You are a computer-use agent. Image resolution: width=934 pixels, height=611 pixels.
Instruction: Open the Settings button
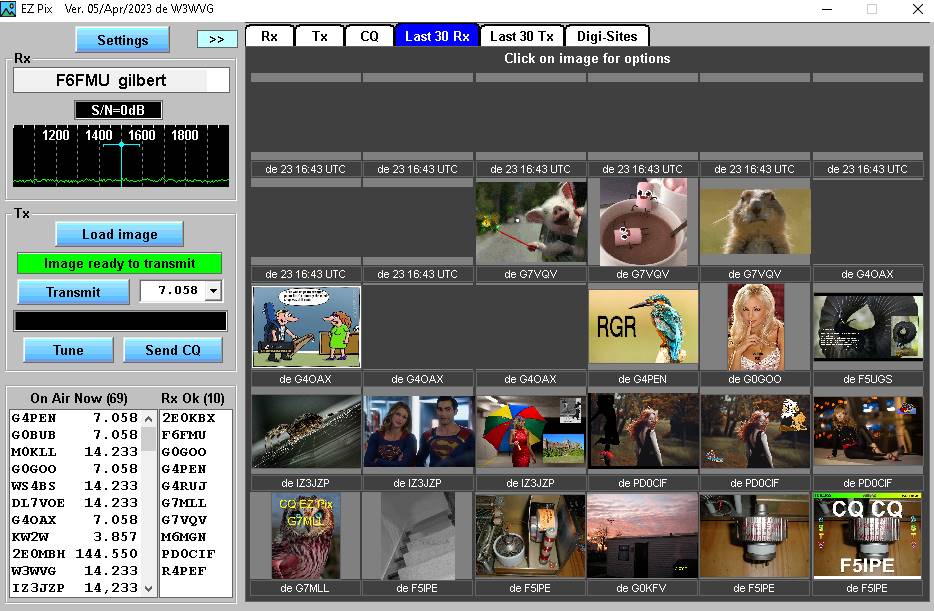122,40
